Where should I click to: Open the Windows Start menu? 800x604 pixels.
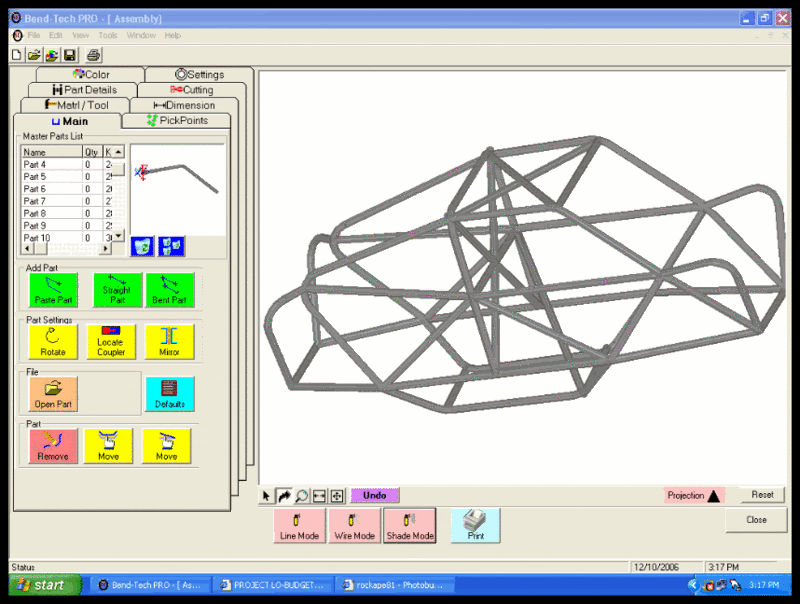click(x=45, y=585)
